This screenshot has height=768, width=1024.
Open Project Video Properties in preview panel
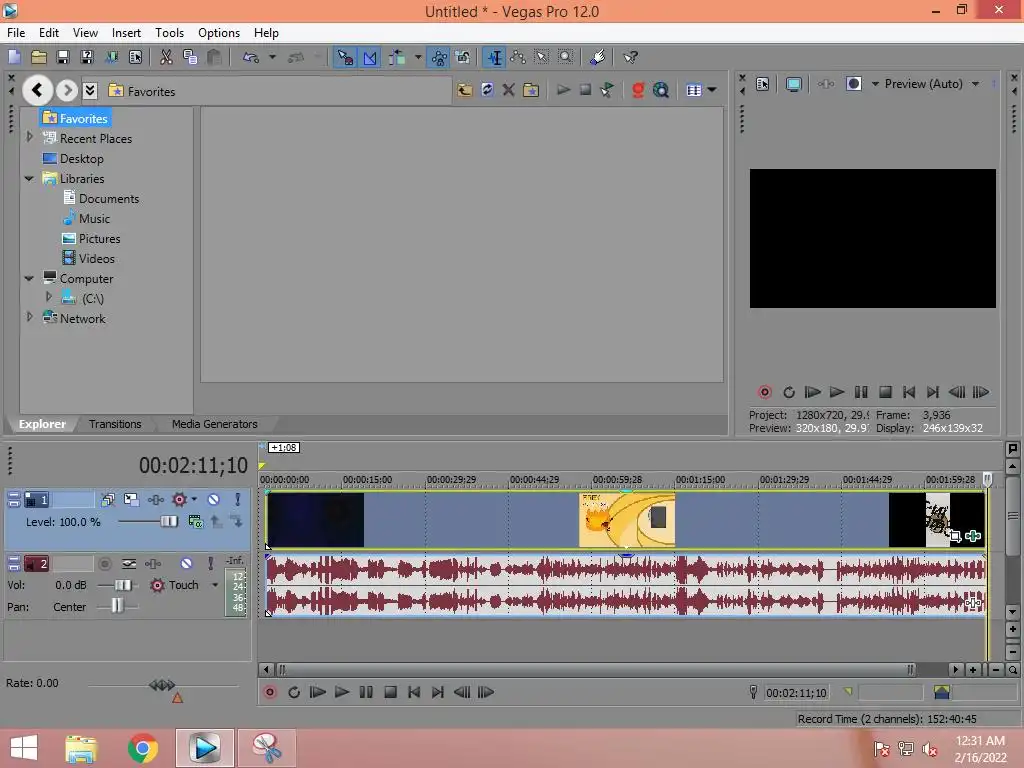point(762,84)
